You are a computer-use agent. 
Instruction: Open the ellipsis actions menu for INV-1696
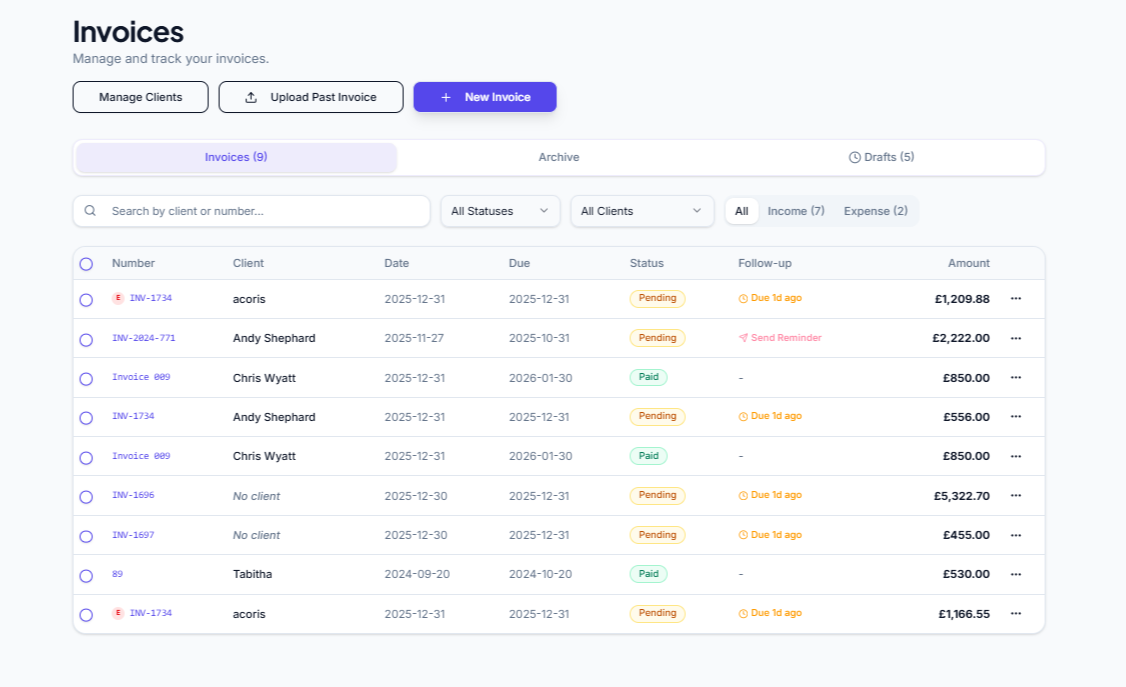click(x=1016, y=495)
